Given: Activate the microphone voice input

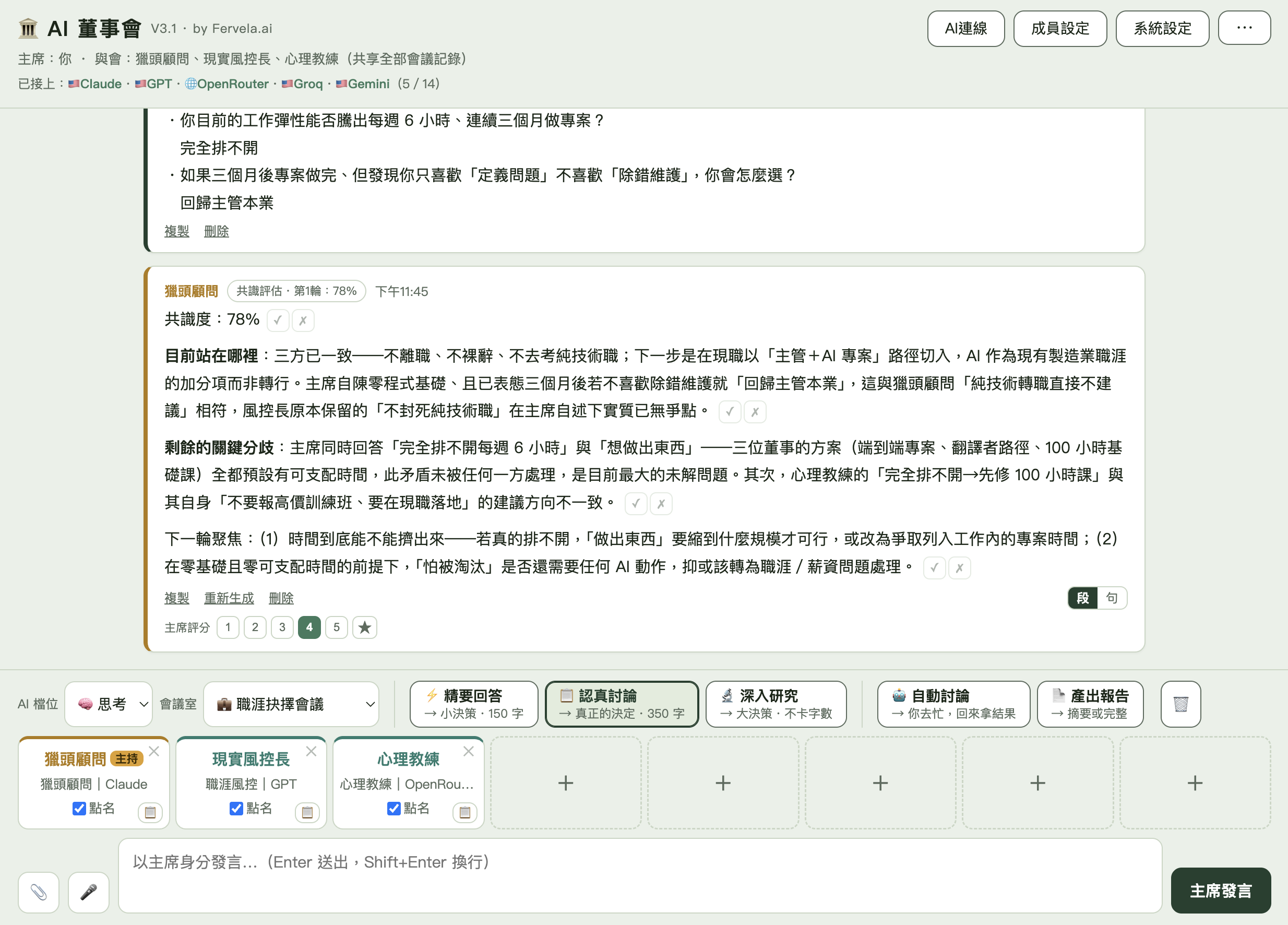Looking at the screenshot, I should point(89,892).
